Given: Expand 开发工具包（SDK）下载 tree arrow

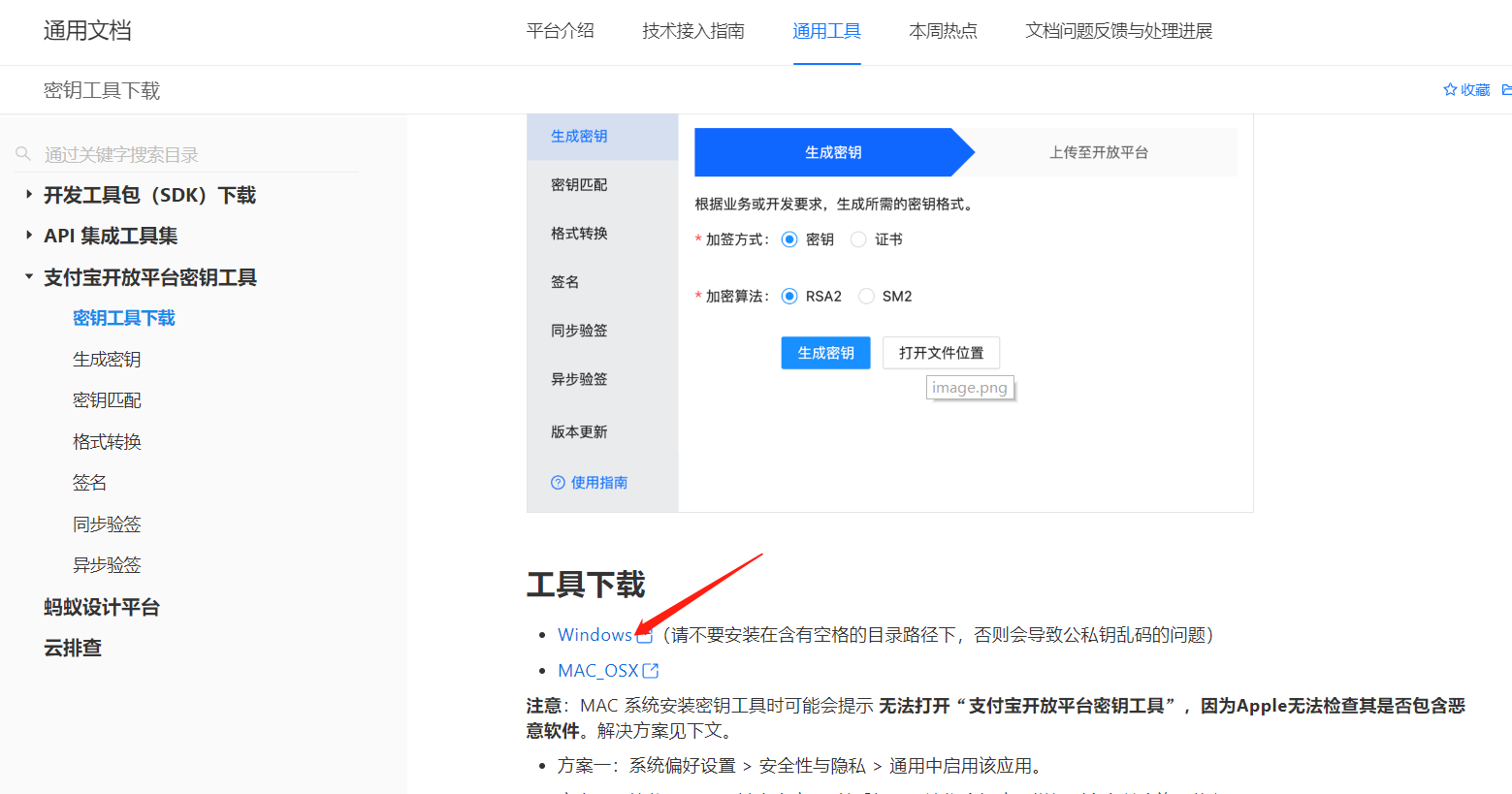Looking at the screenshot, I should 29,194.
